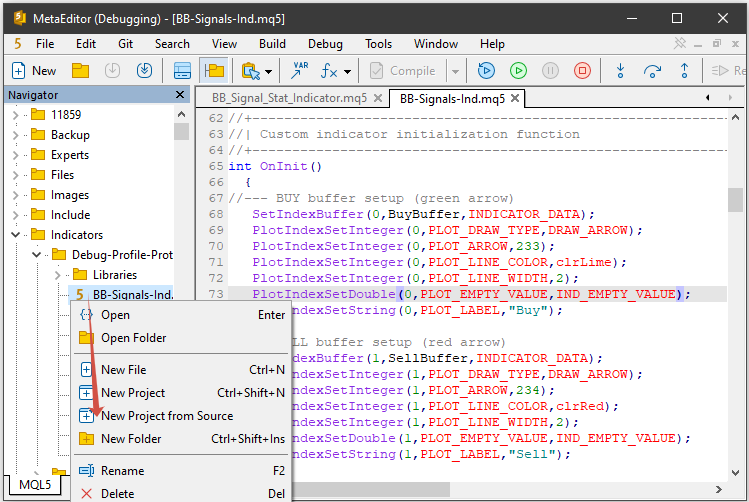Open the Edit menu
This screenshot has height=502, width=749.
[86, 44]
